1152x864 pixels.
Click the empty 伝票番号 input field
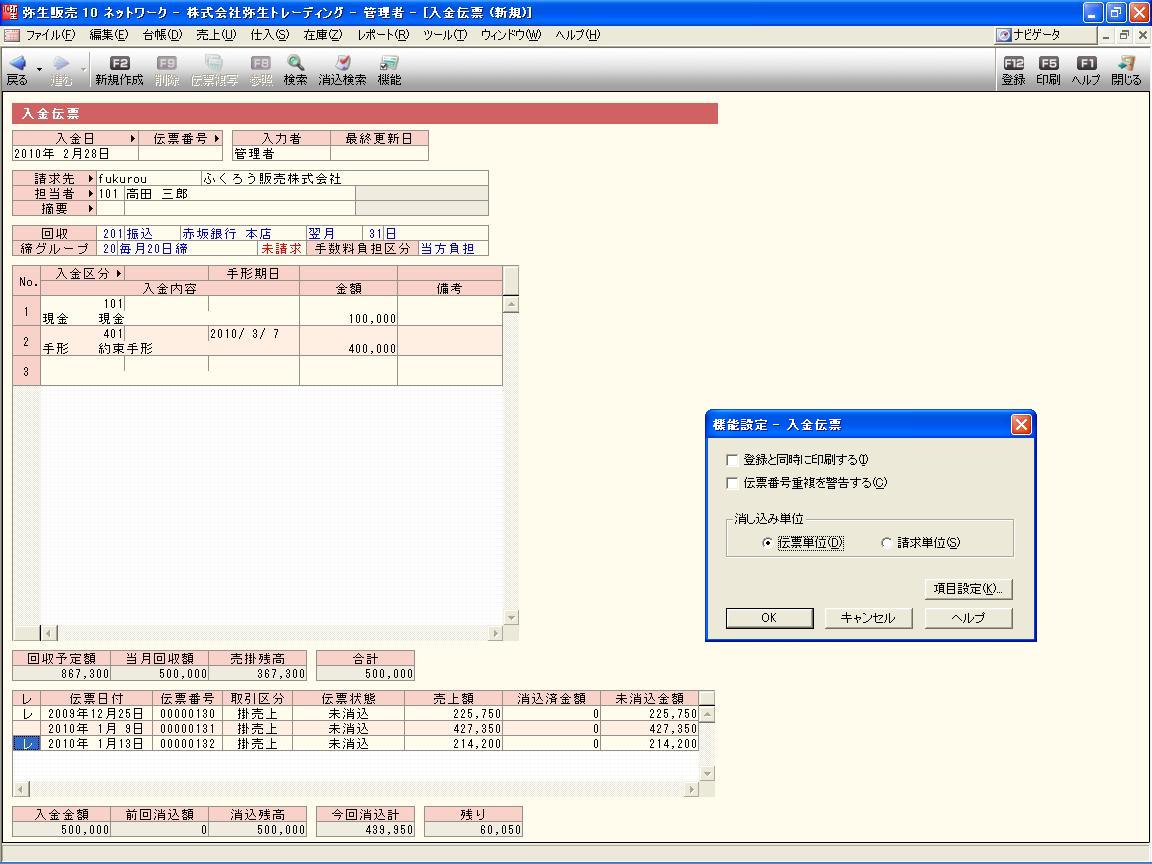point(181,154)
